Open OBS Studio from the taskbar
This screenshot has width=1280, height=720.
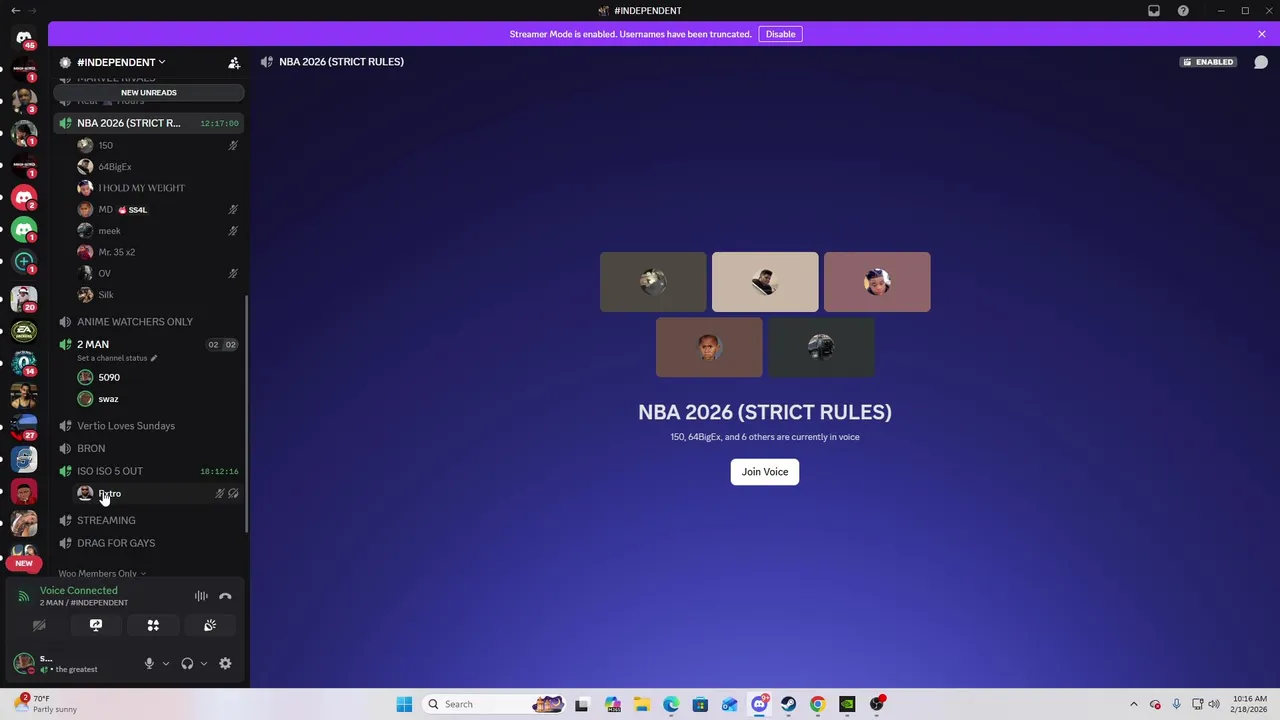[876, 704]
